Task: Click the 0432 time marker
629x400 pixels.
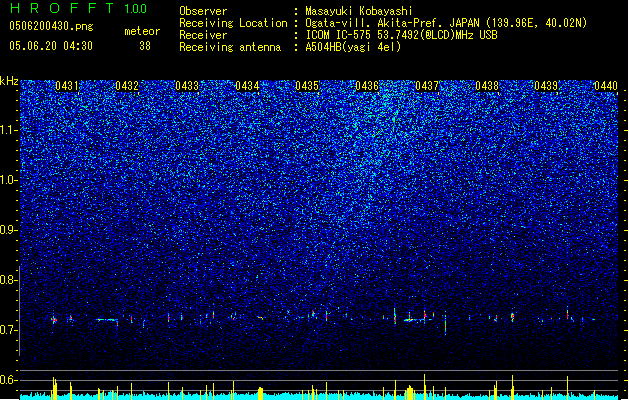Action: (127, 86)
